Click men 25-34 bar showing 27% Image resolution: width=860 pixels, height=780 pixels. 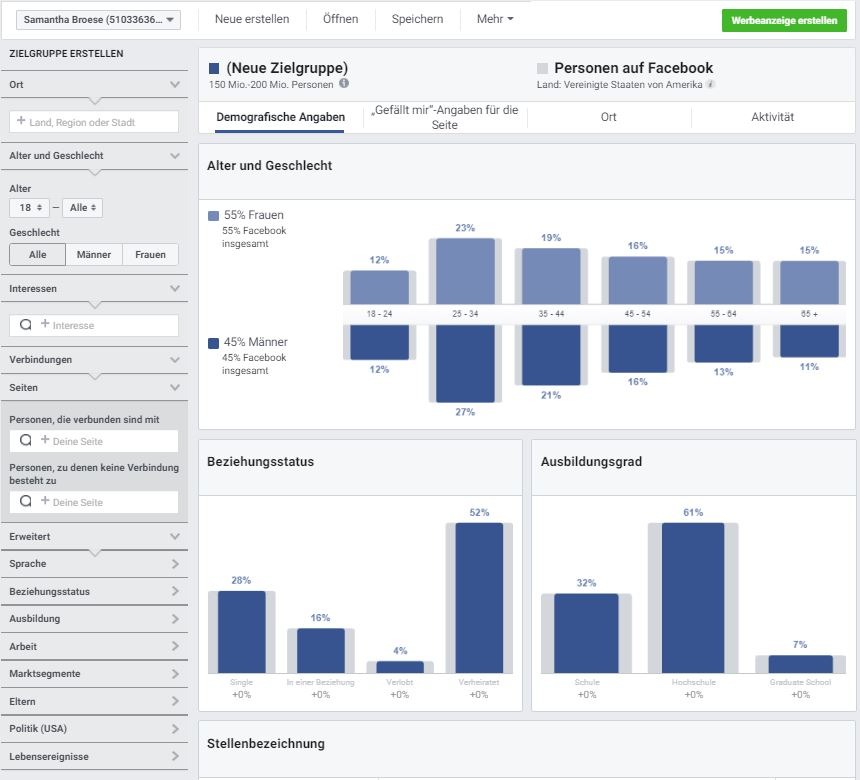(x=465, y=363)
